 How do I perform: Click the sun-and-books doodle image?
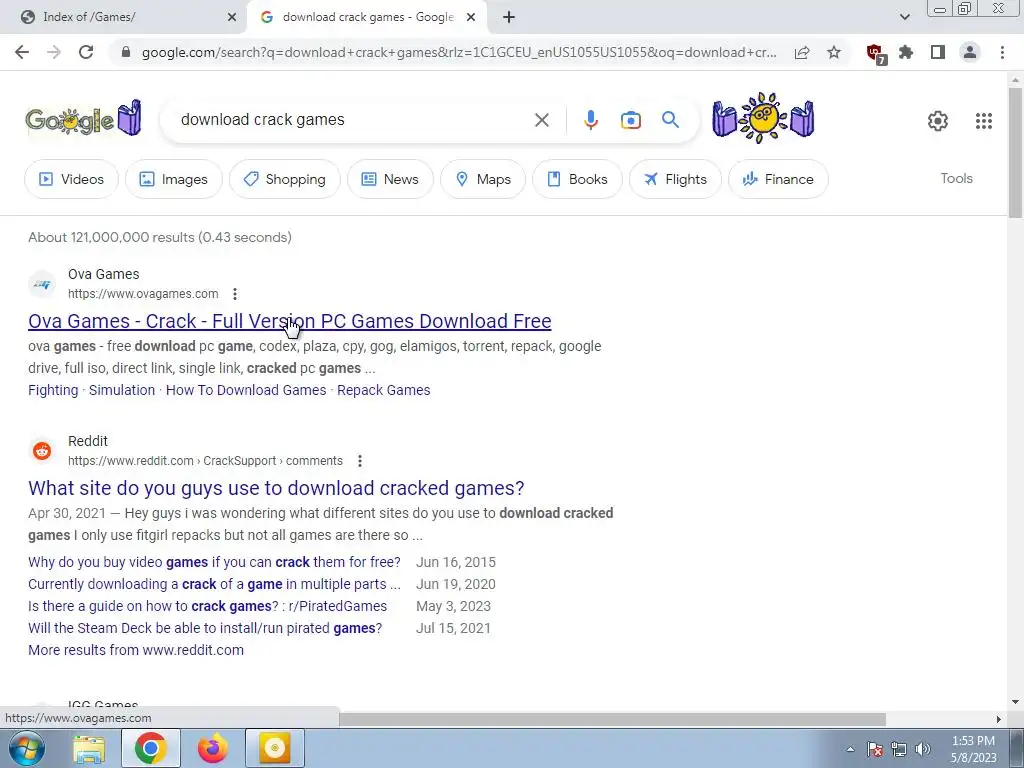(x=763, y=118)
